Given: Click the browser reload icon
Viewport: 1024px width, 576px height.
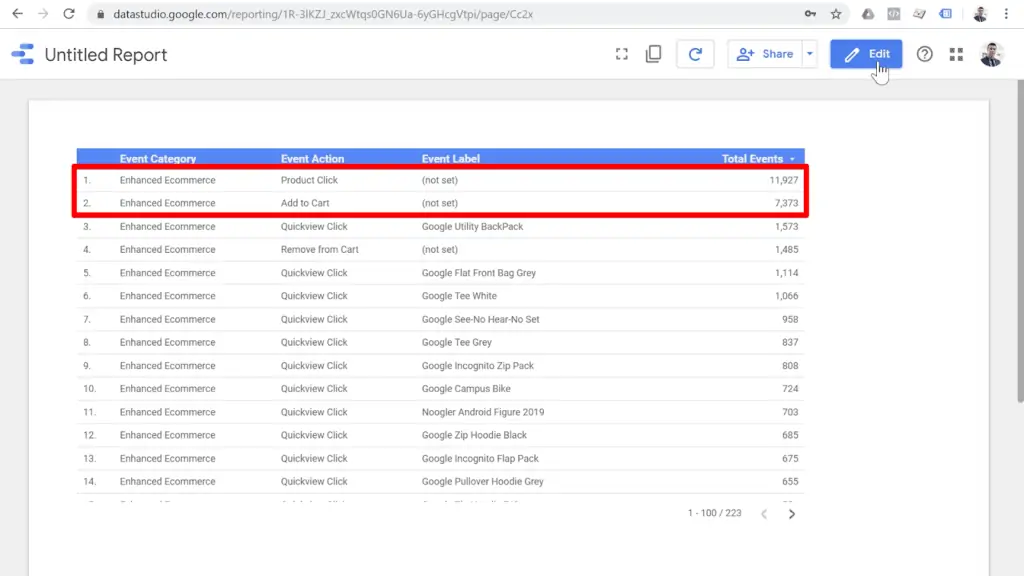Looking at the screenshot, I should (68, 14).
